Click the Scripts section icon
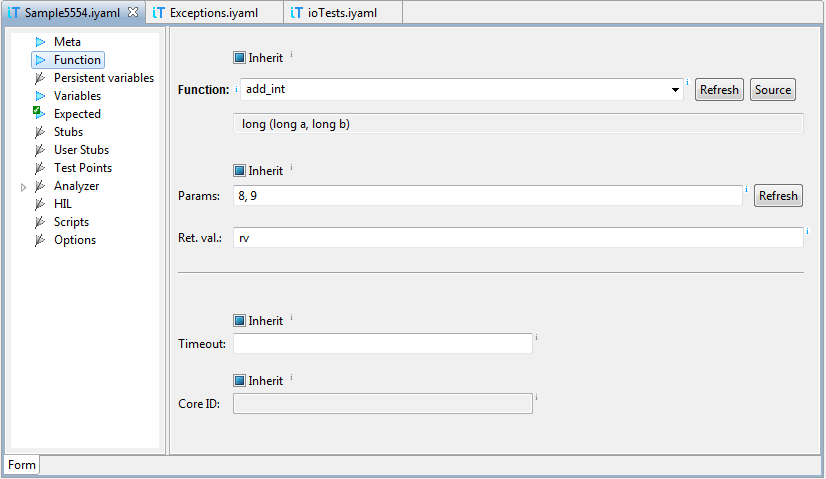This screenshot has width=826, height=479. tap(40, 222)
